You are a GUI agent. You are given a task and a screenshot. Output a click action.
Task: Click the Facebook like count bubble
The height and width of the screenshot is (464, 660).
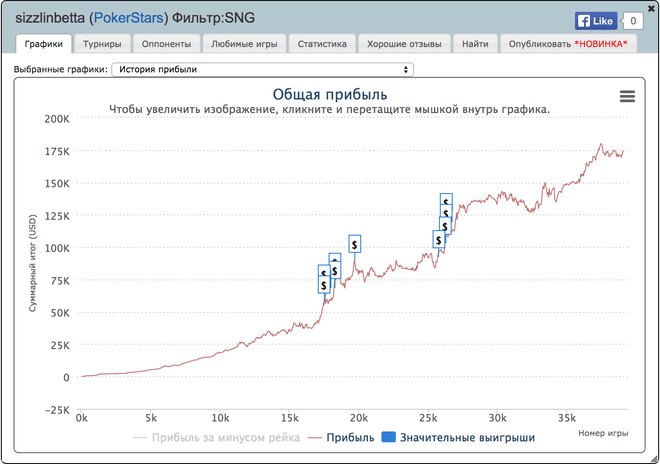[x=633, y=21]
